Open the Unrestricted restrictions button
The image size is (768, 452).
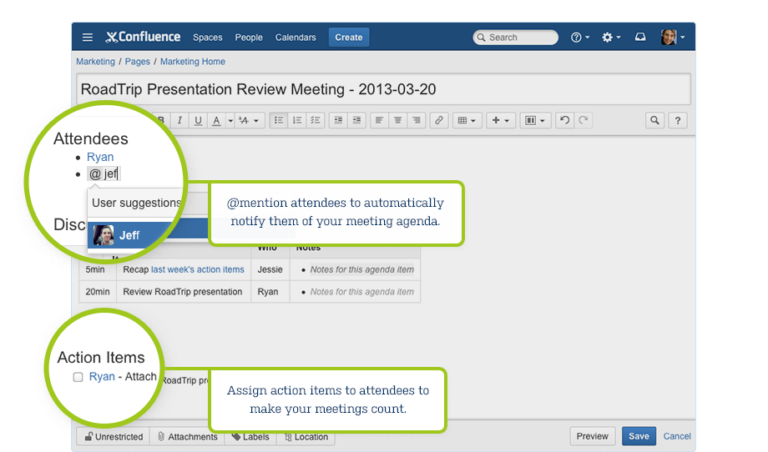click(114, 437)
